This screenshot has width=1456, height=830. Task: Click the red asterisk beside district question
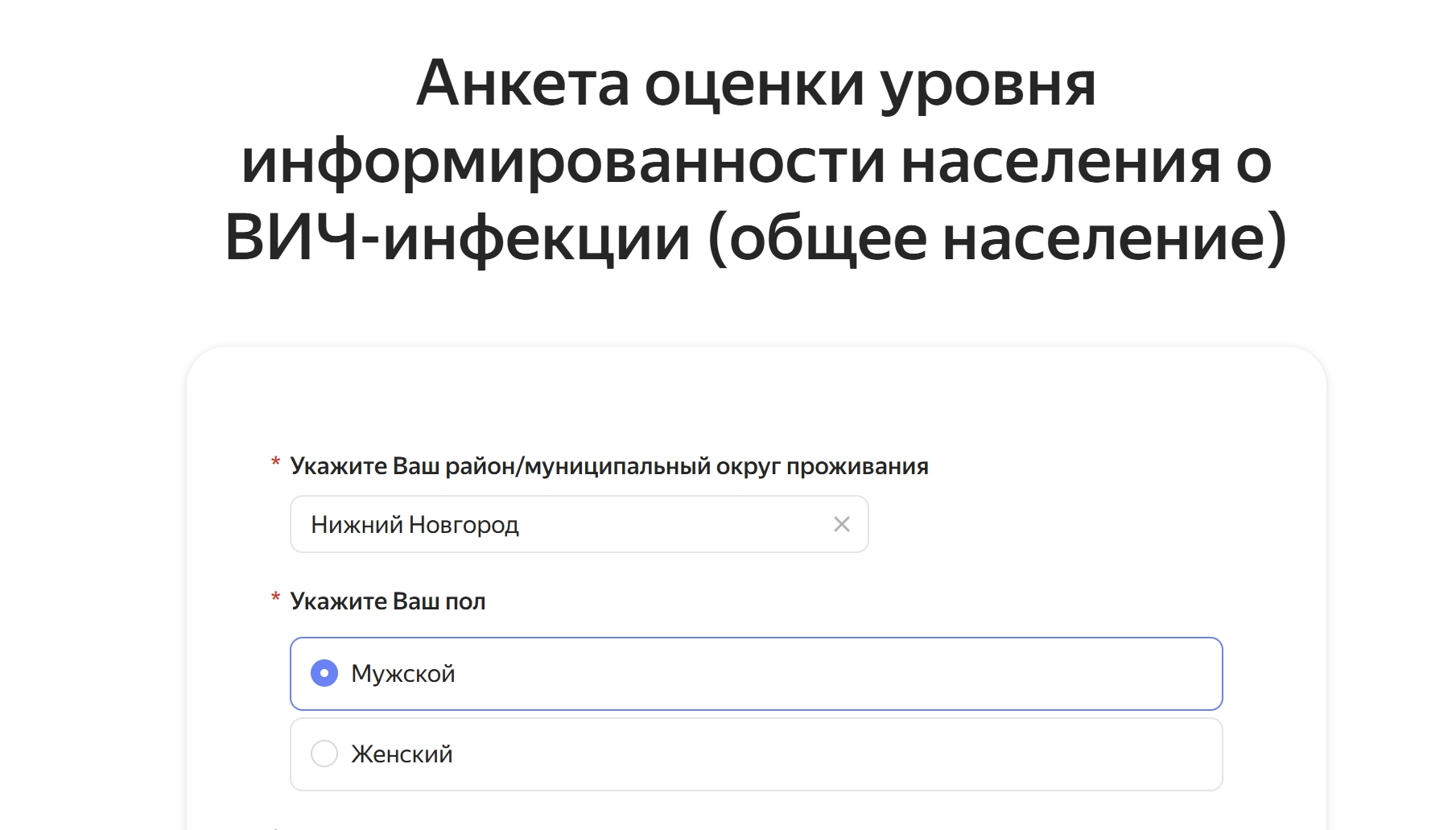pyautogui.click(x=275, y=463)
